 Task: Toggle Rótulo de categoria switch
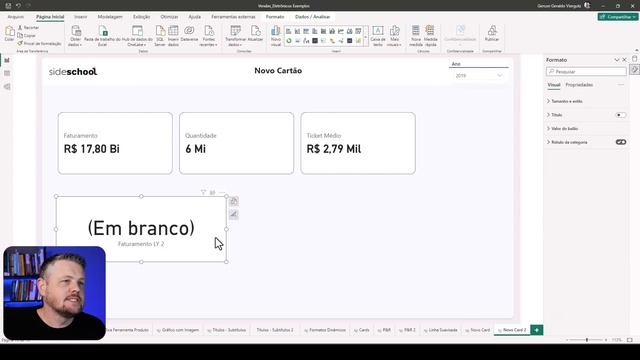[x=620, y=142]
